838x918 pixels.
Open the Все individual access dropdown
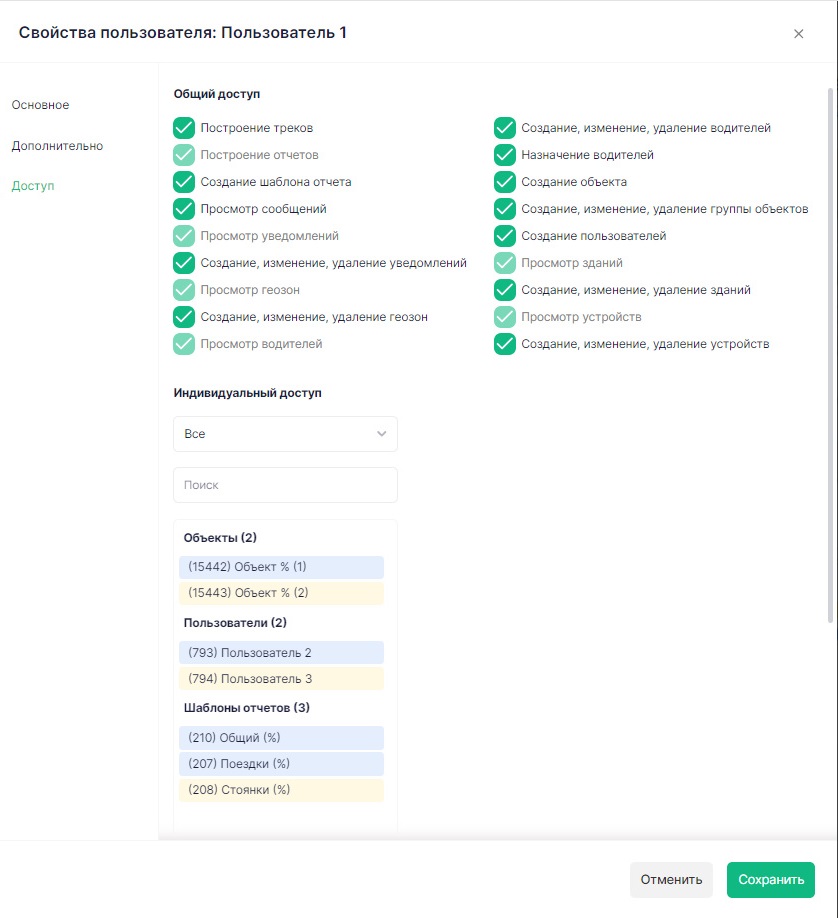[285, 434]
